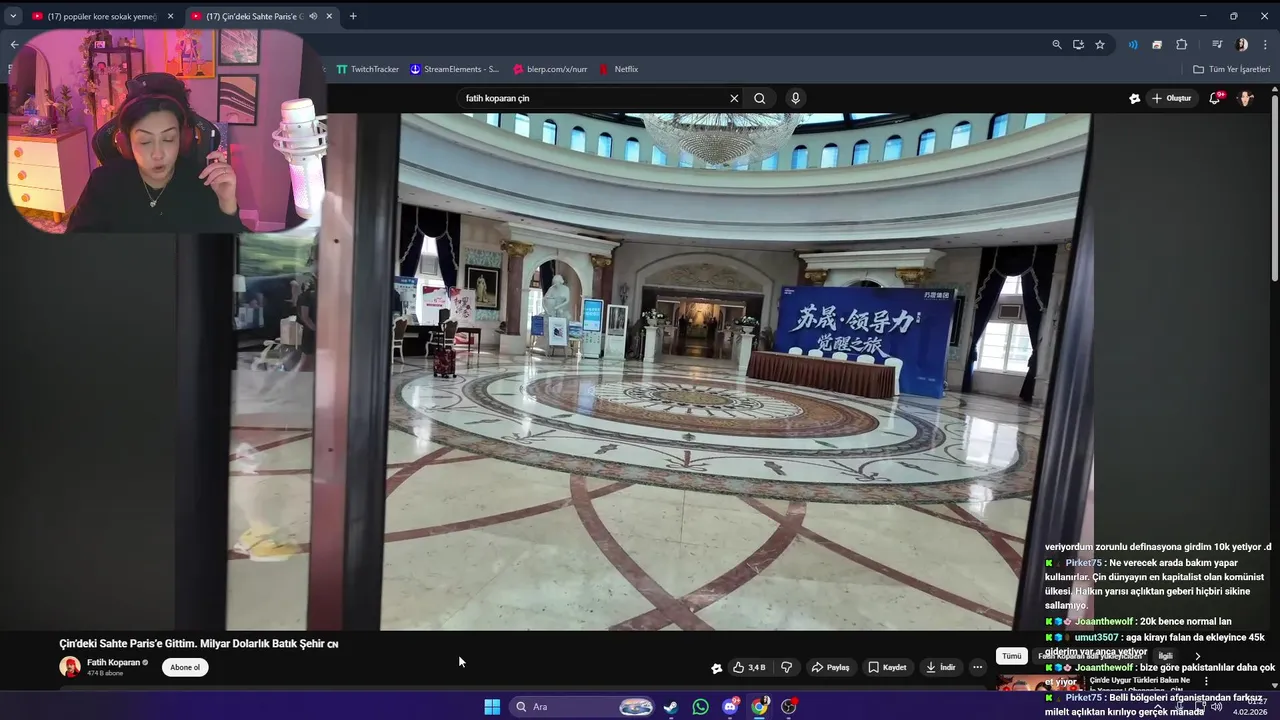1280x720 pixels.
Task: Click the red and white extension icon
Action: [x=1157, y=44]
